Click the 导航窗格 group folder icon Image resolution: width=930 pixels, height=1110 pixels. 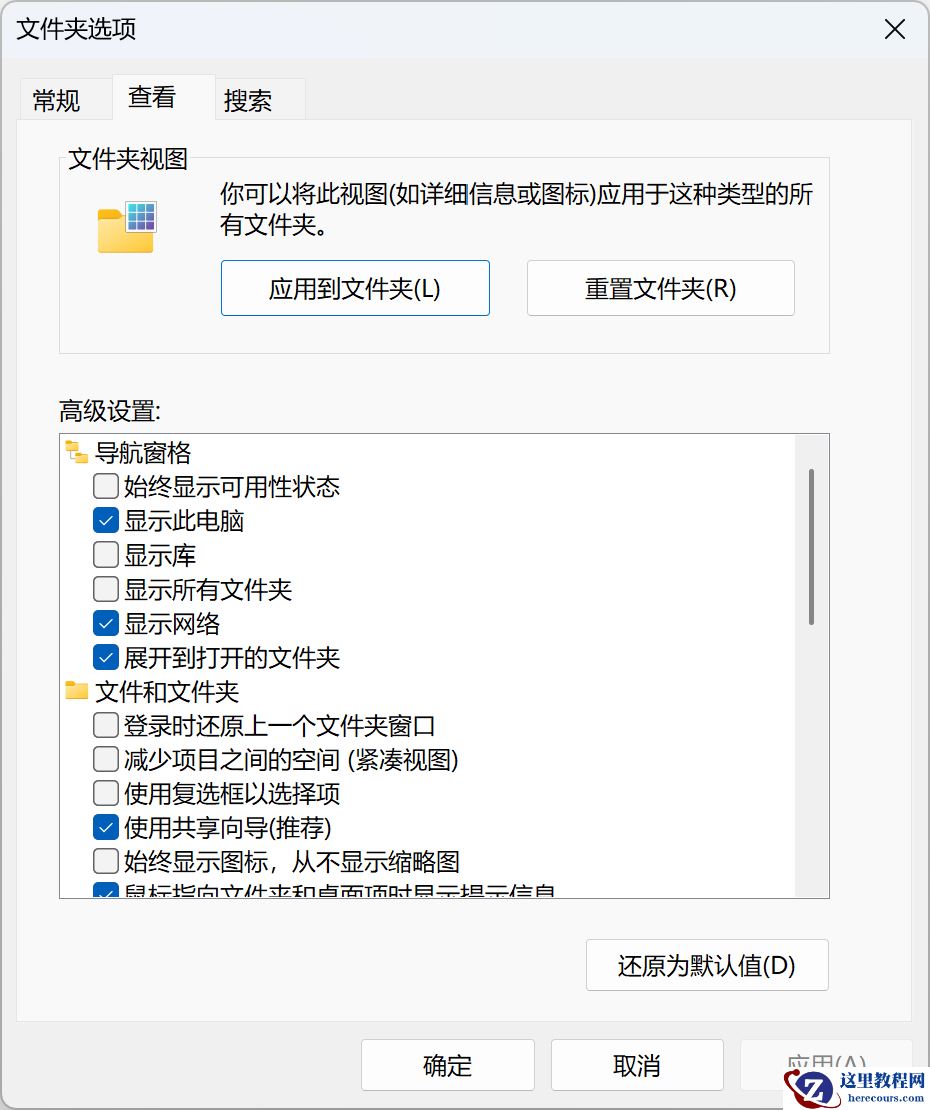(x=75, y=452)
